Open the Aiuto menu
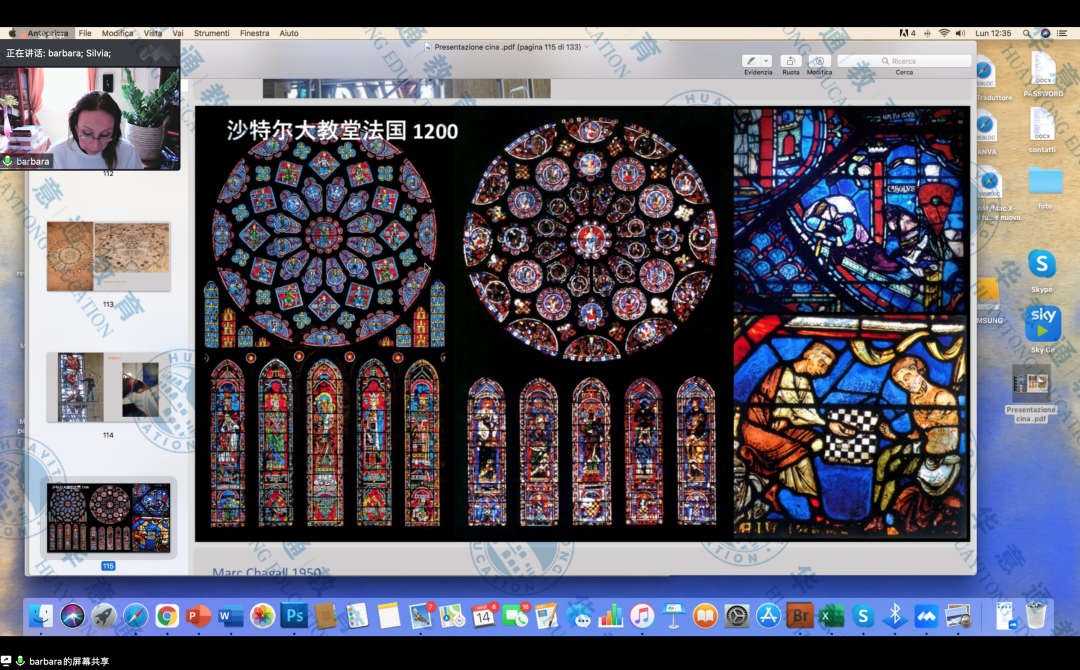Image resolution: width=1080 pixels, height=670 pixels. point(289,33)
